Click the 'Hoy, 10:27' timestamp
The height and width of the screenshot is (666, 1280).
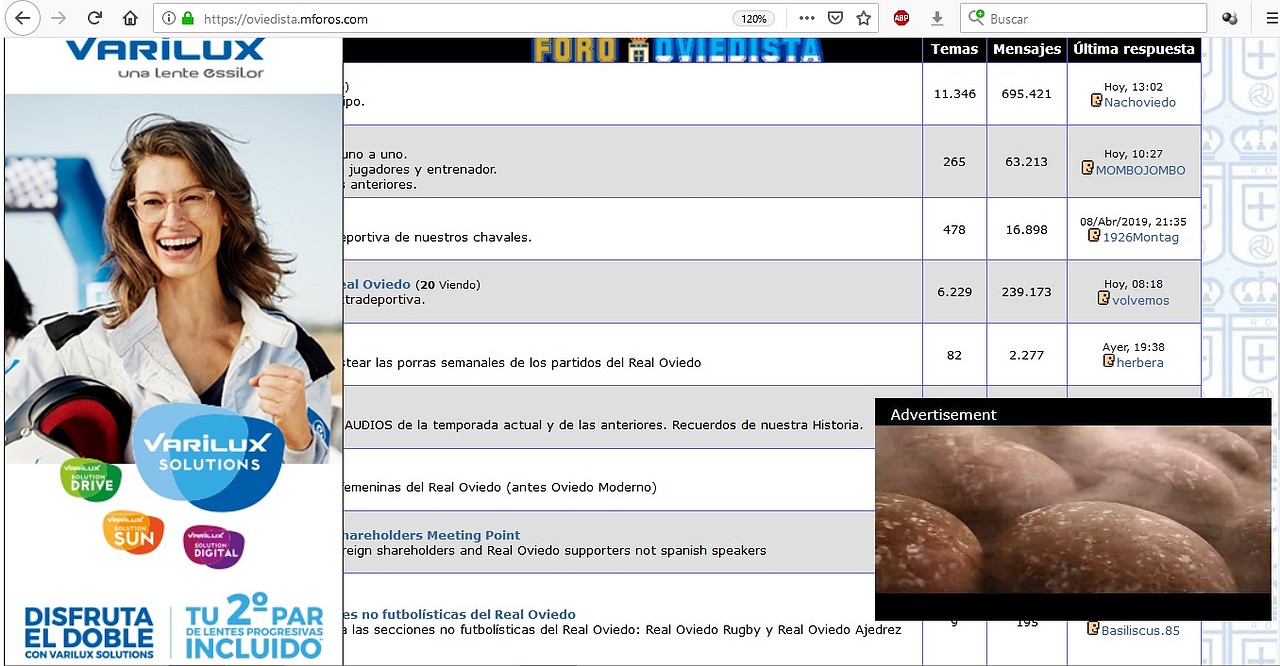(x=1133, y=154)
